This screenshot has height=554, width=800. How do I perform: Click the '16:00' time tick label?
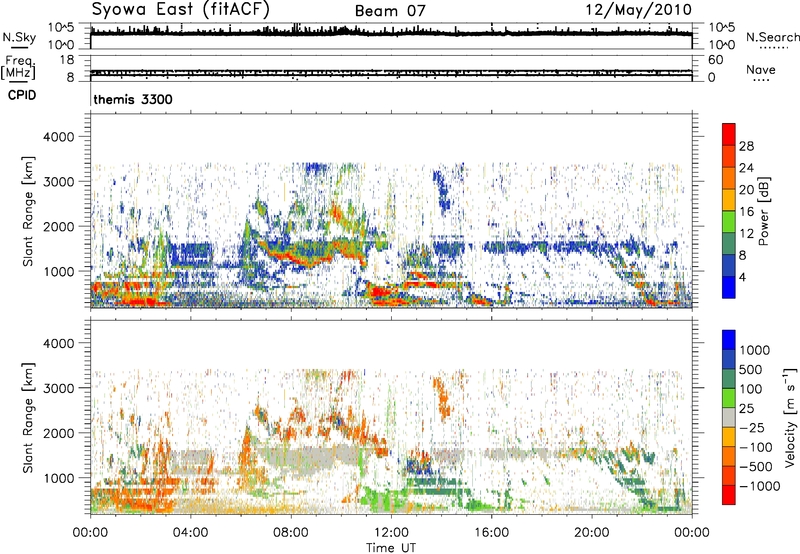pyautogui.click(x=491, y=533)
